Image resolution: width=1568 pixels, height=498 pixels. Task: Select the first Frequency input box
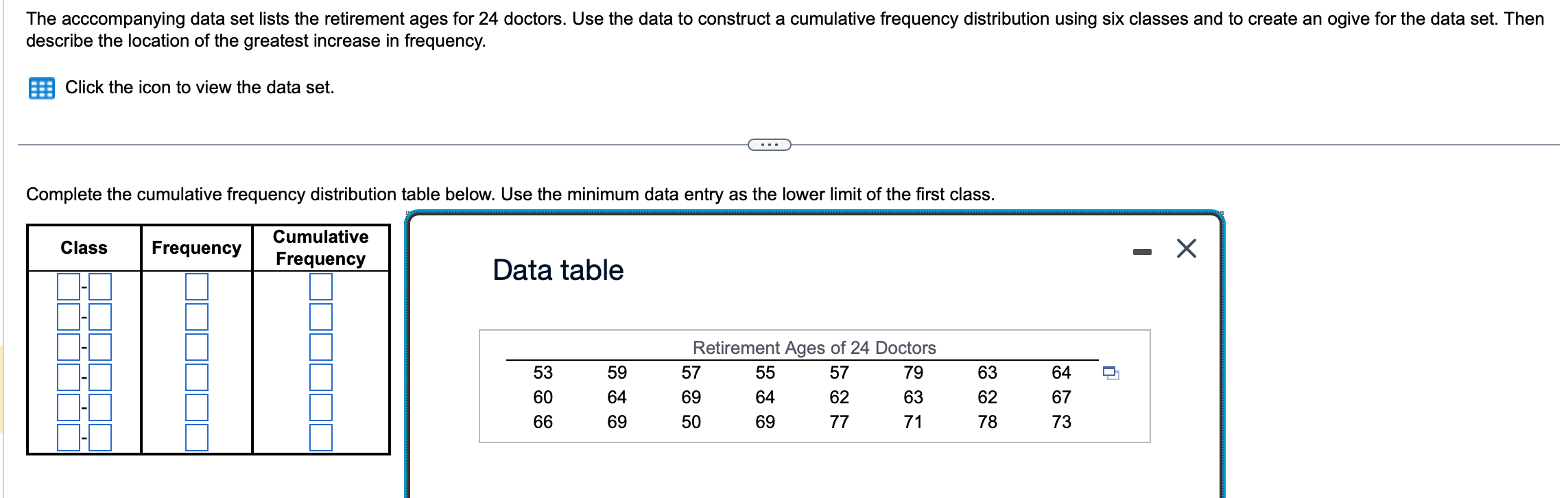tap(196, 287)
